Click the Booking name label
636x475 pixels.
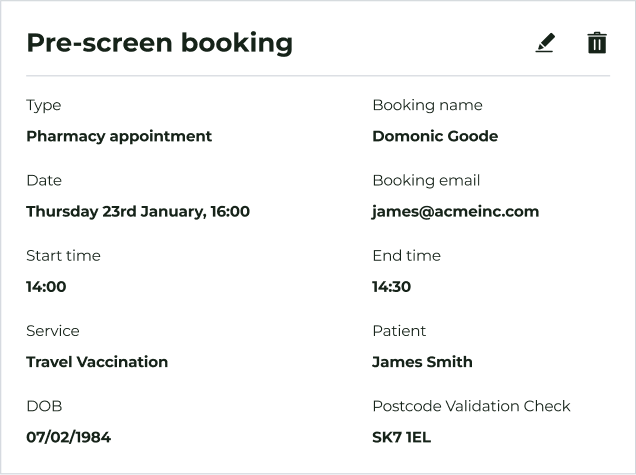[427, 105]
